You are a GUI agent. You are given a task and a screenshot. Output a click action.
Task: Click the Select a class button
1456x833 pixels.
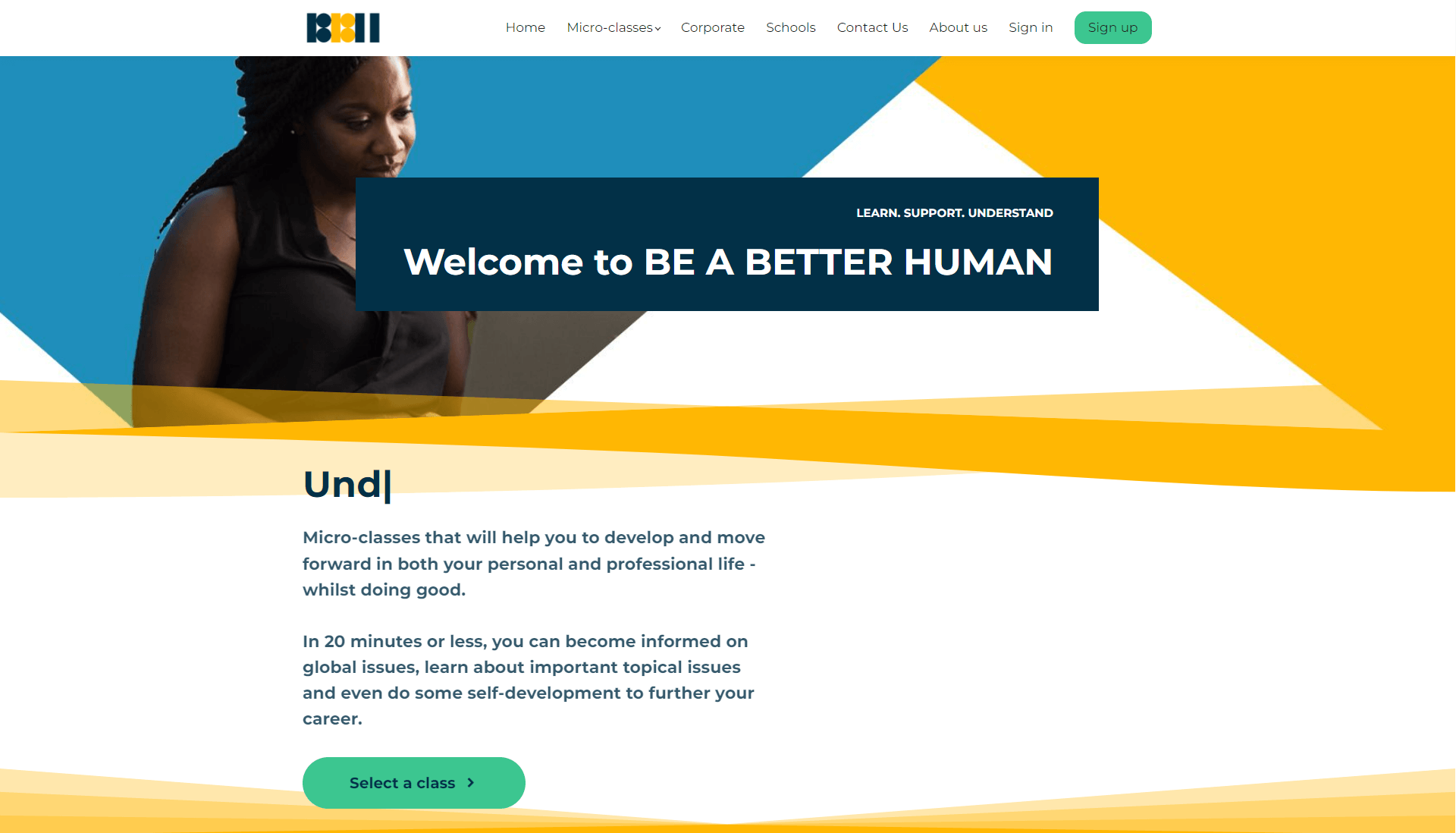click(413, 782)
